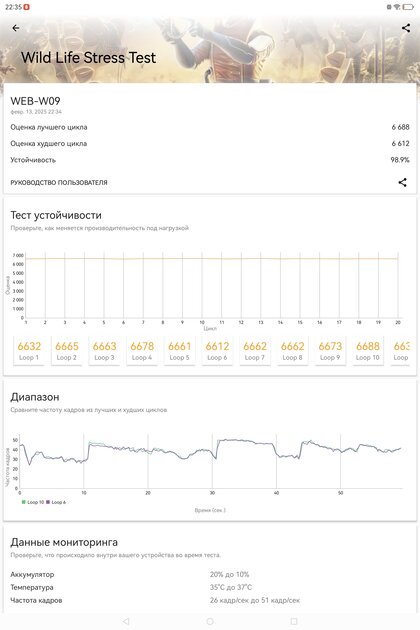Tap the best loop score row 6 688
420x630 pixels.
coord(210,127)
